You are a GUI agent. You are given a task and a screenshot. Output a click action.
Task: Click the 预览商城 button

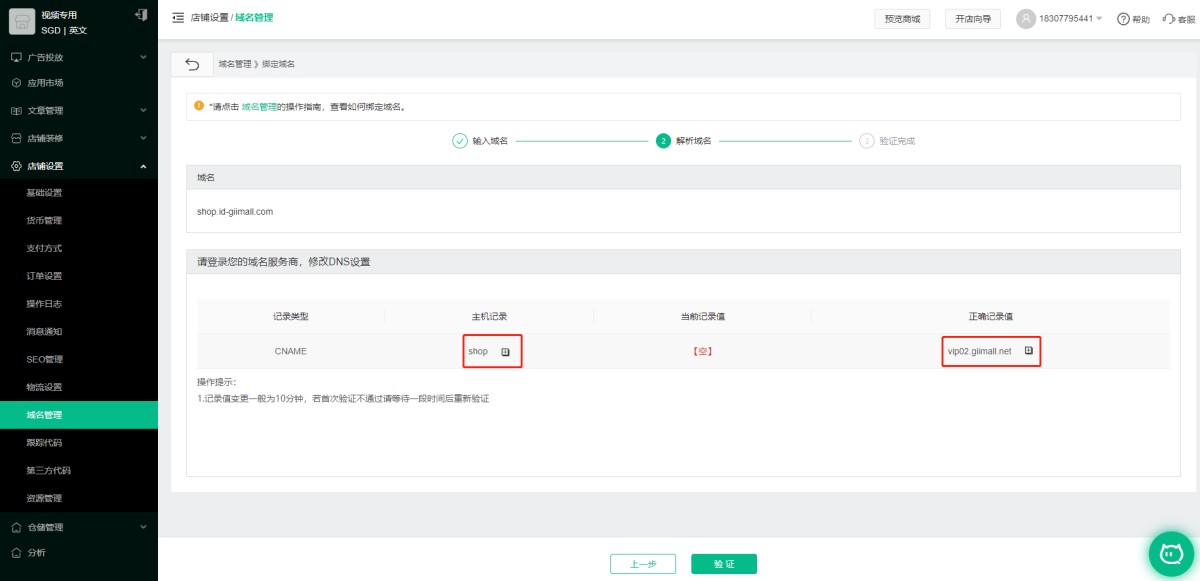[902, 19]
